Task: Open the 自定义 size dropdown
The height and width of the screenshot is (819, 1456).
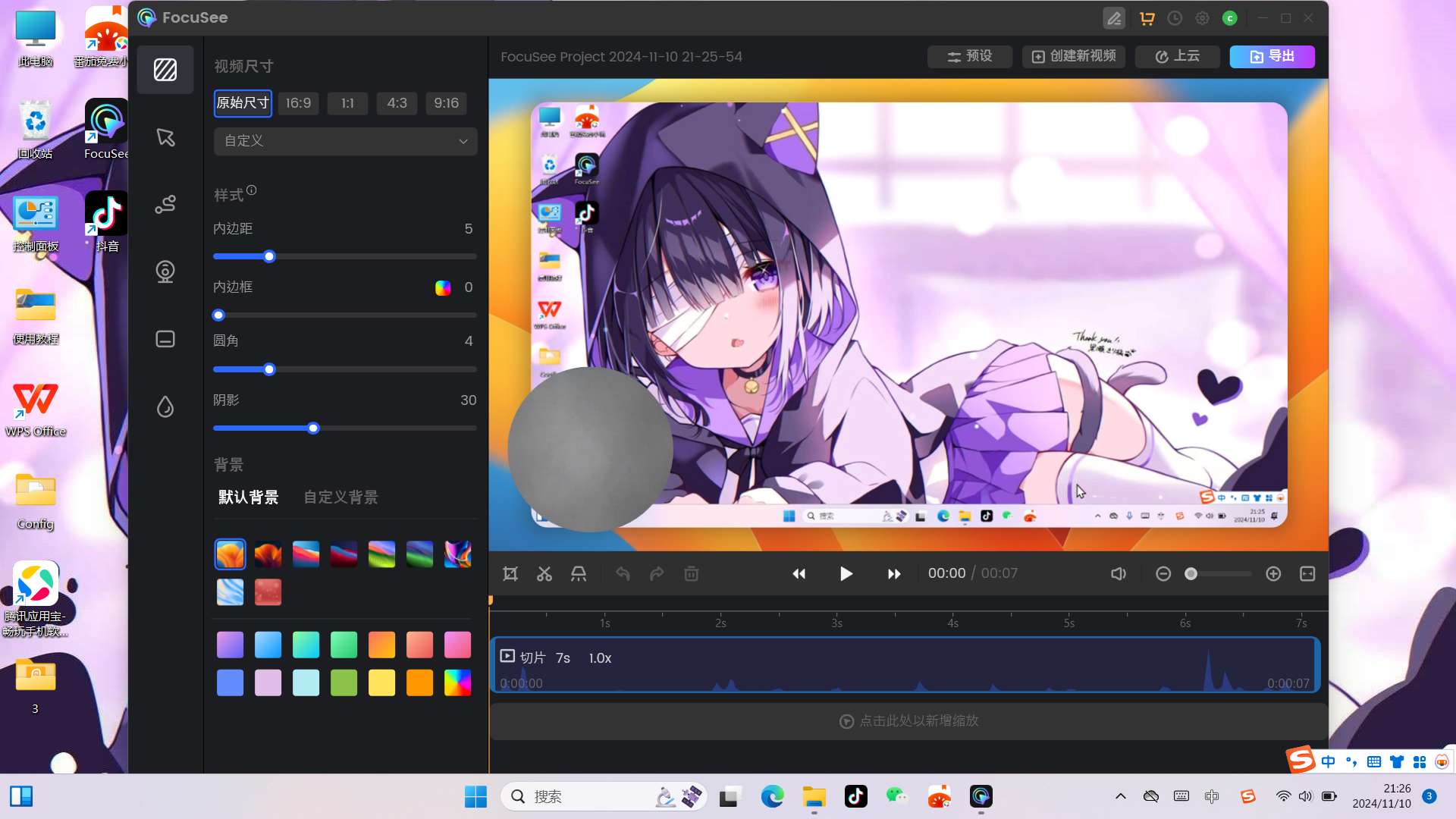Action: (x=345, y=141)
